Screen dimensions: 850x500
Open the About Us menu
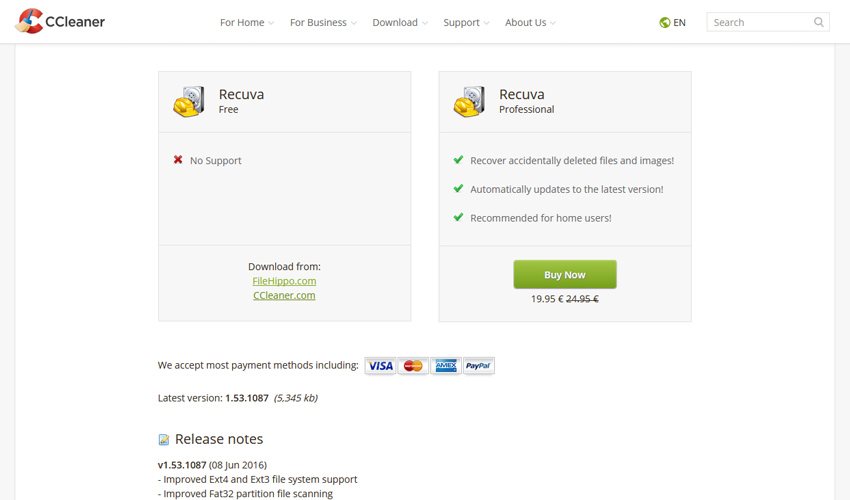coord(529,22)
